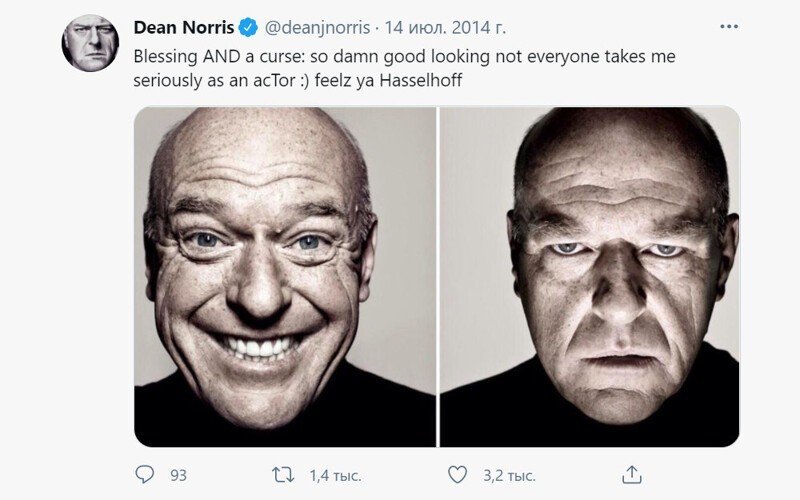The image size is (800, 500).
Task: Like the tweet with the heart icon
Action: (x=457, y=474)
